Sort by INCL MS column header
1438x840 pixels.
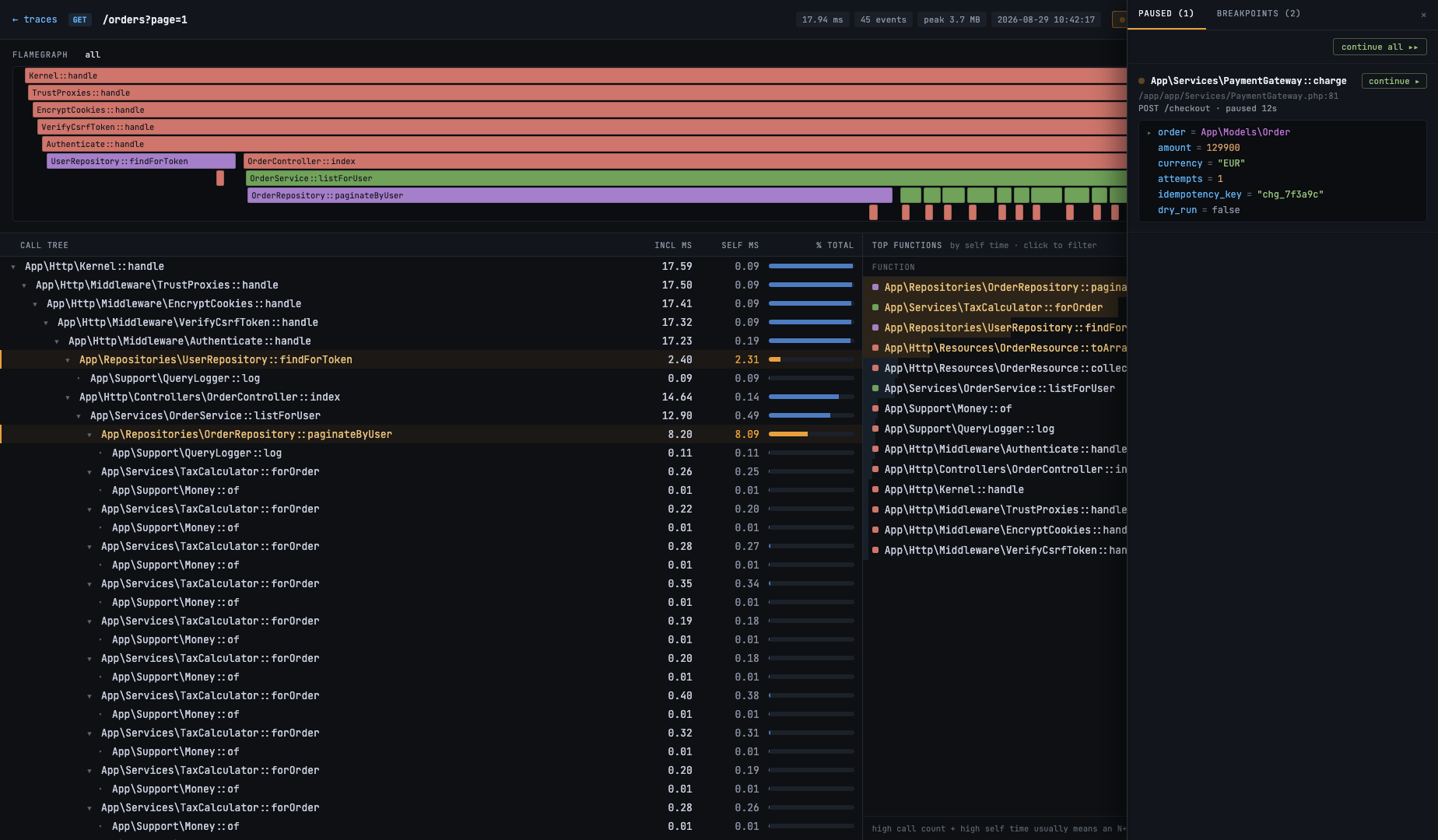point(673,245)
